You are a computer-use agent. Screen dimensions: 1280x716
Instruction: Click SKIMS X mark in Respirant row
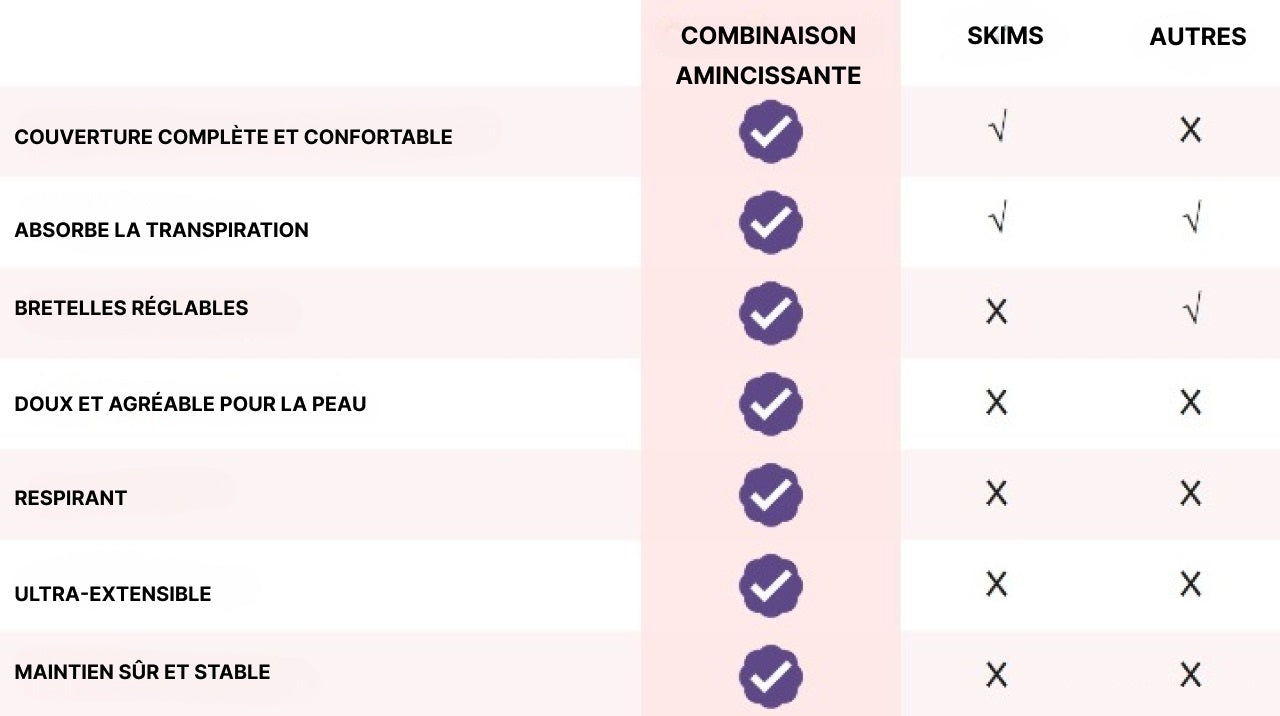point(996,493)
